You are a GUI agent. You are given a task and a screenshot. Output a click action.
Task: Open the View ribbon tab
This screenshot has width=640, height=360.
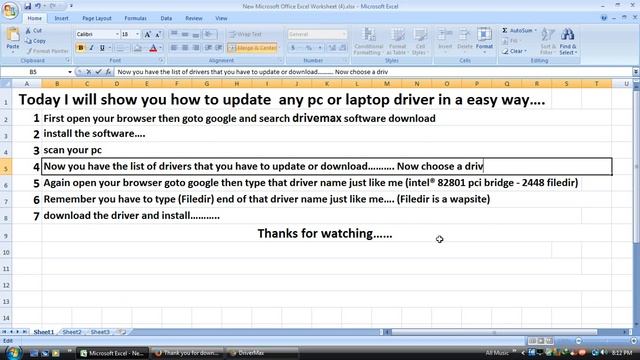click(221, 18)
